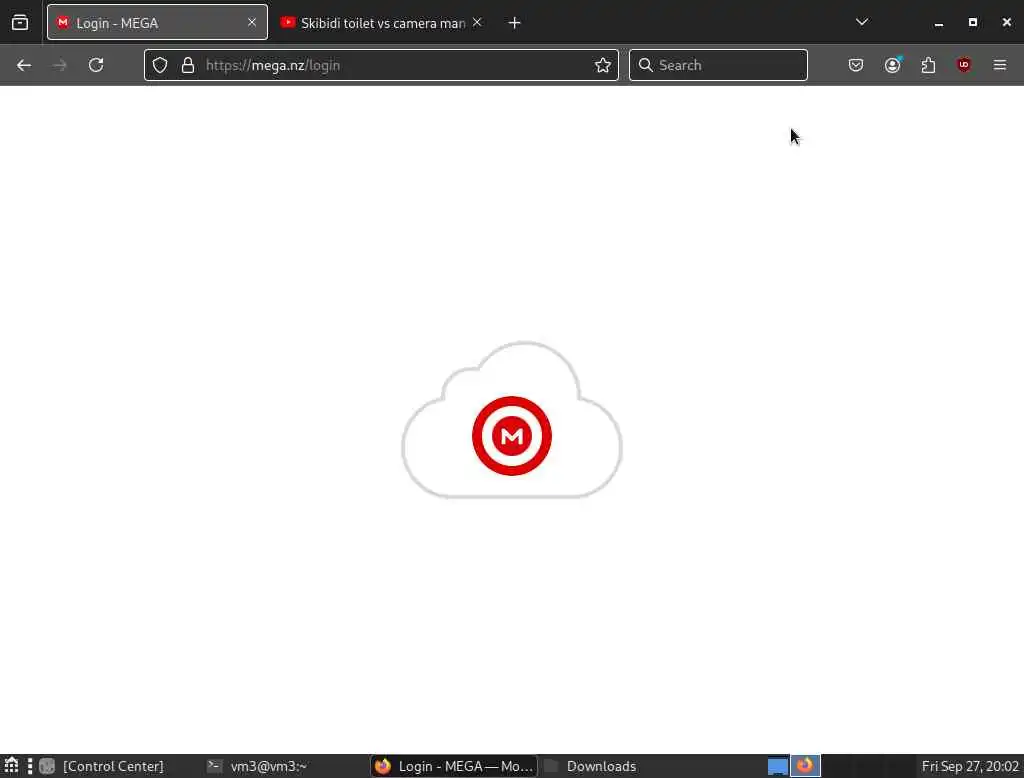Viewport: 1024px width, 778px height.
Task: Open Firefox recent browsing view button
Action: (20, 23)
